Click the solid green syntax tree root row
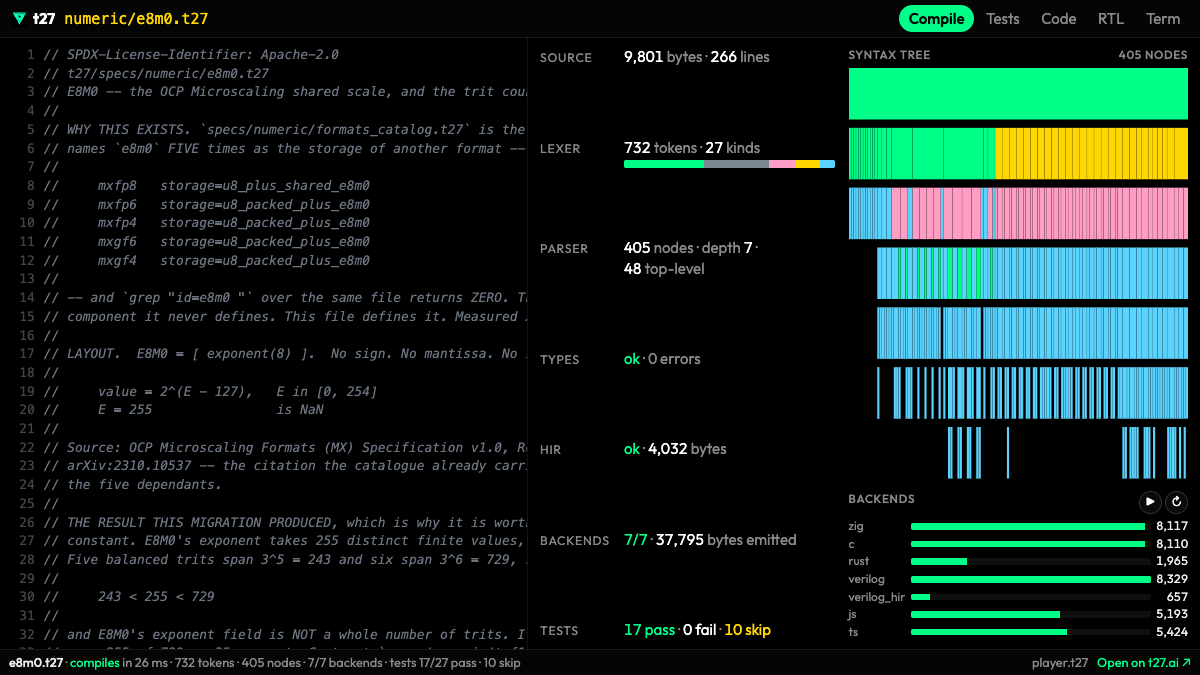Screen dimensions: 1200x675 click(1018, 94)
